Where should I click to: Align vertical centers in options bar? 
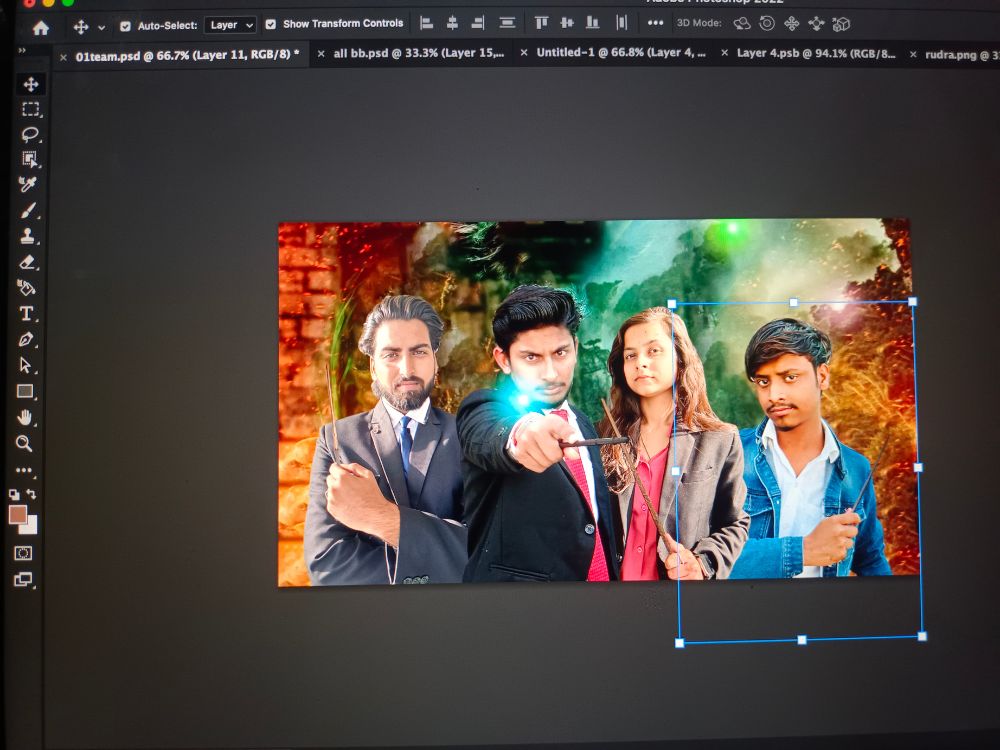click(566, 24)
